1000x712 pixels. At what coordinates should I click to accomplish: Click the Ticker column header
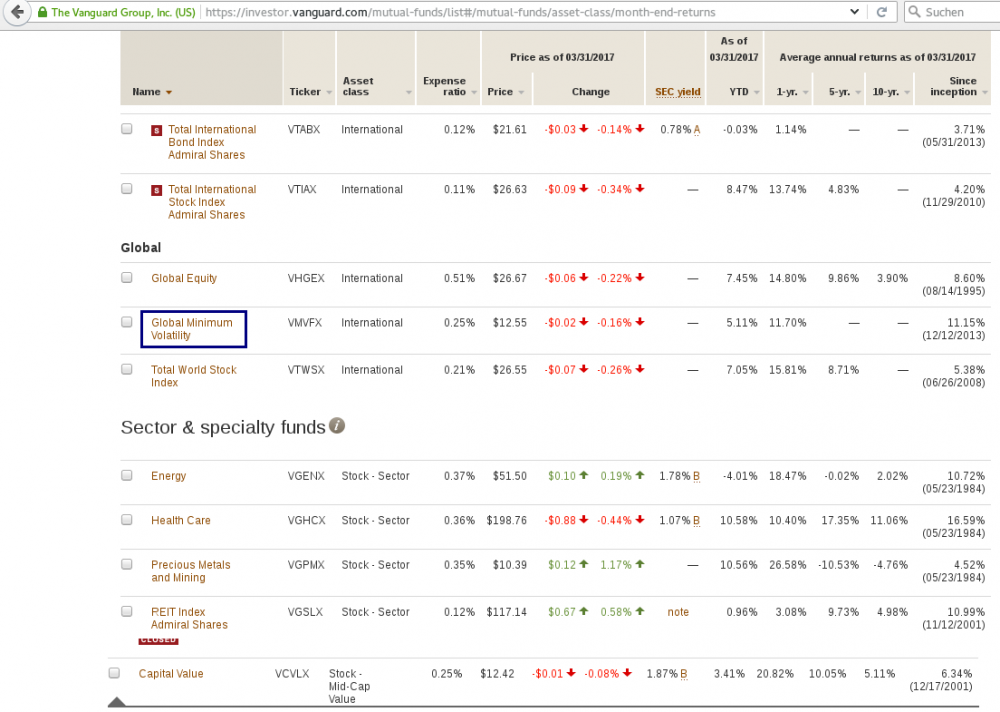point(303,91)
